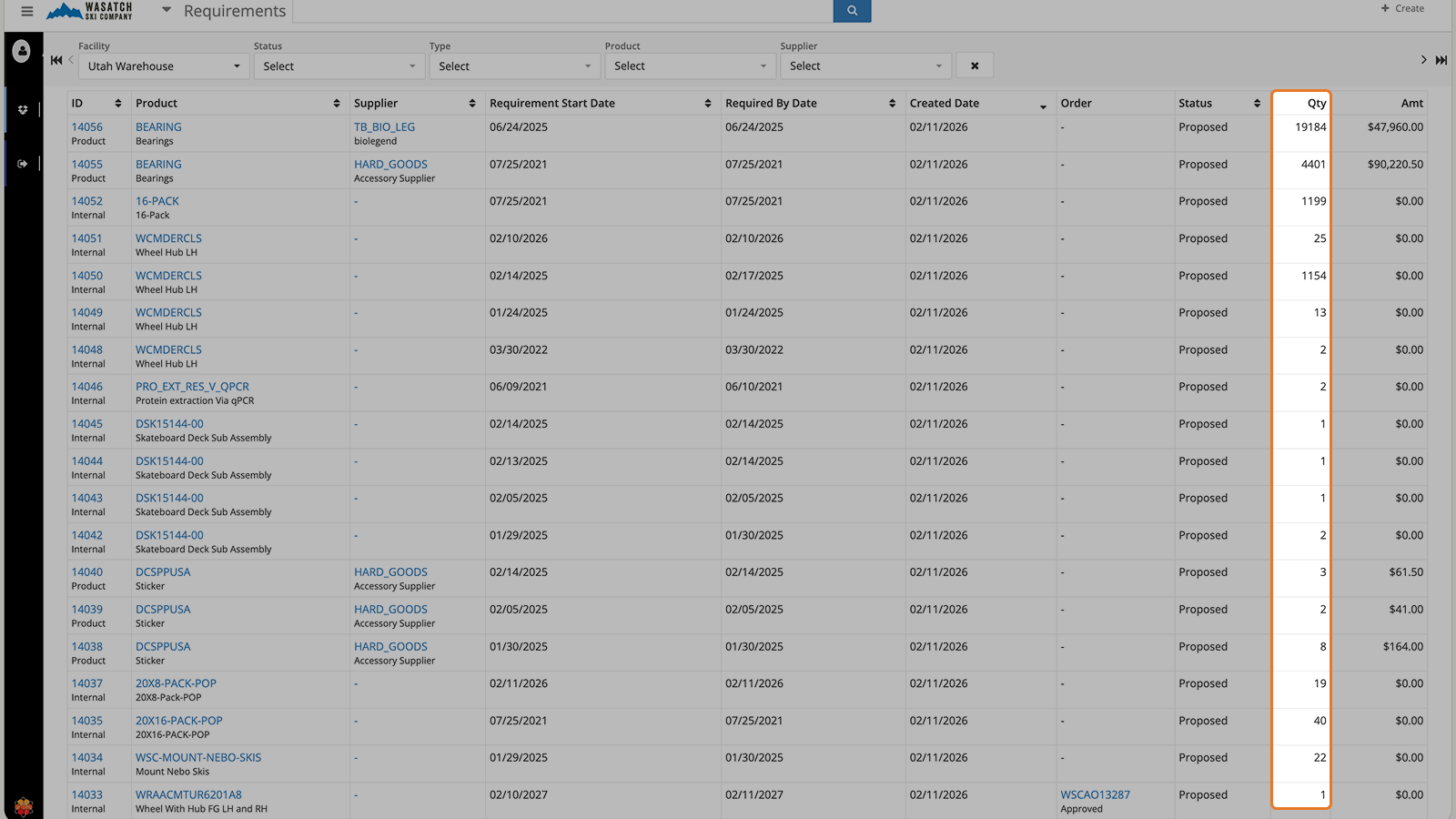Reverse the Created Date sort order
This screenshot has width=1456, height=819.
click(1042, 104)
